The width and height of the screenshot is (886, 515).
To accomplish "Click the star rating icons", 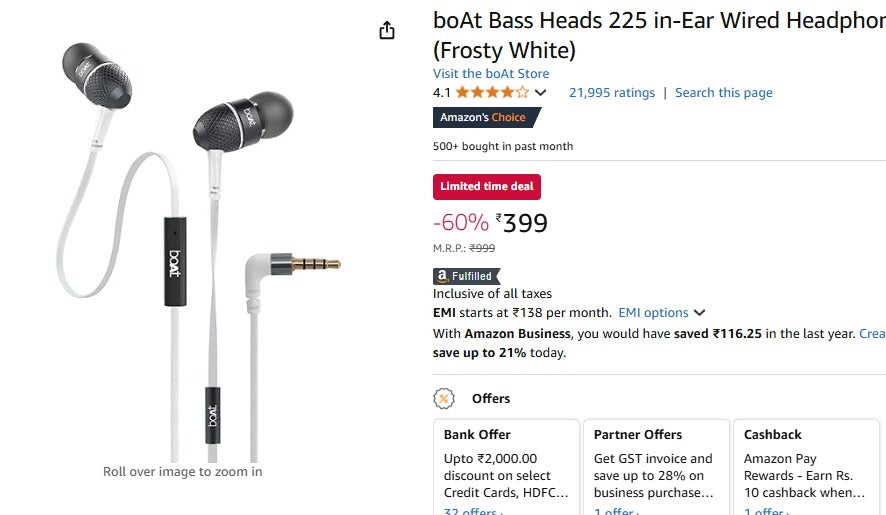I will 493,93.
